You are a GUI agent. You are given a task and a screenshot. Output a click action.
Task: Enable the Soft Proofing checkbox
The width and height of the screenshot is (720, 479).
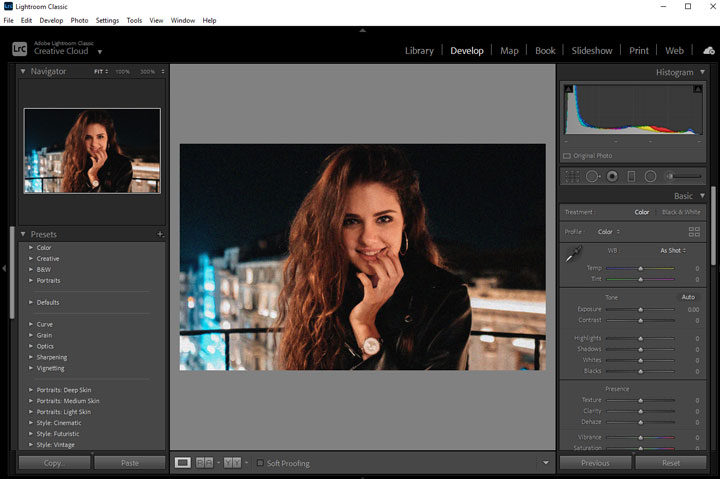coord(260,463)
